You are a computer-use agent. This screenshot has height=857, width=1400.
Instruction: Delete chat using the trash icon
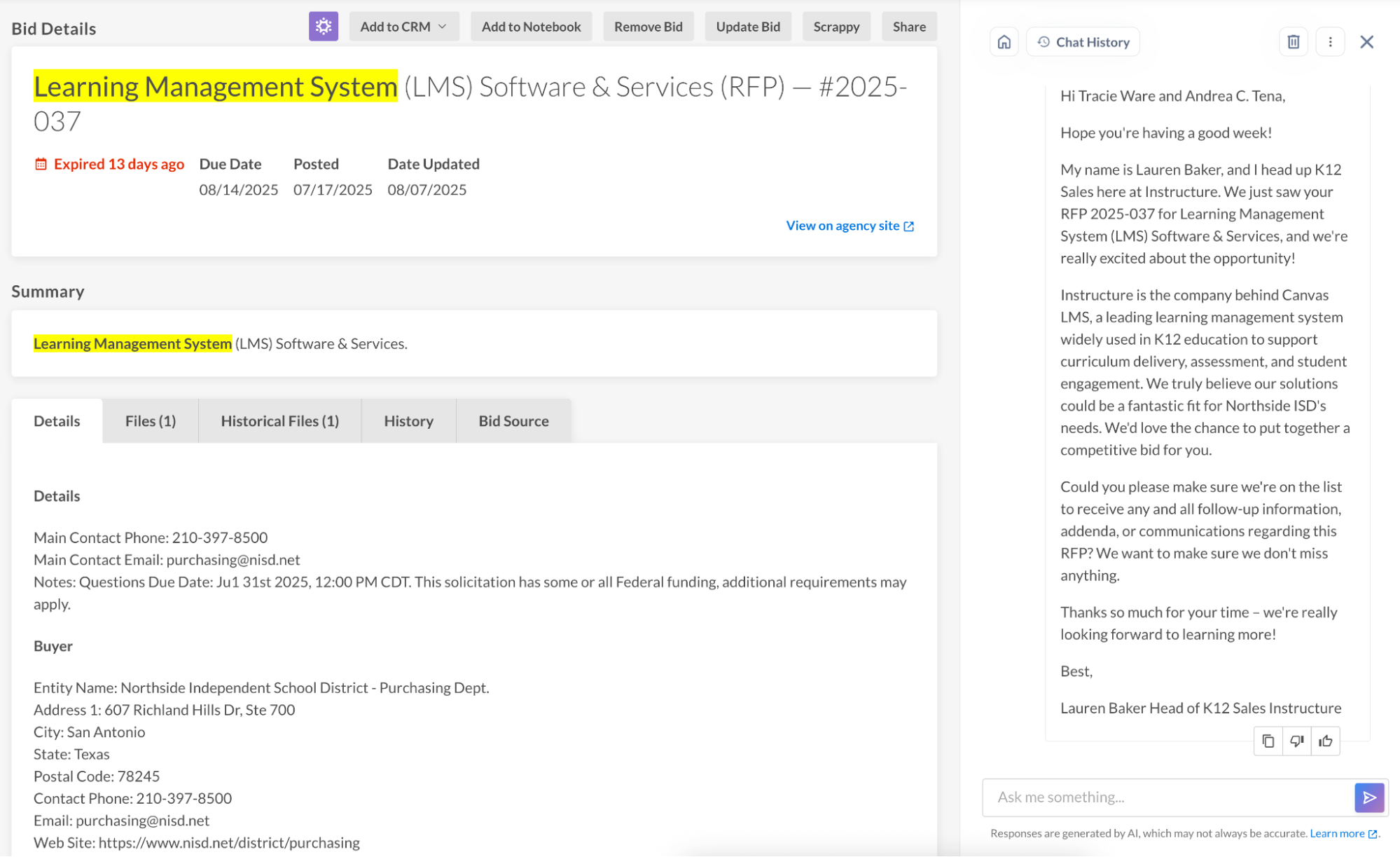pyautogui.click(x=1293, y=42)
